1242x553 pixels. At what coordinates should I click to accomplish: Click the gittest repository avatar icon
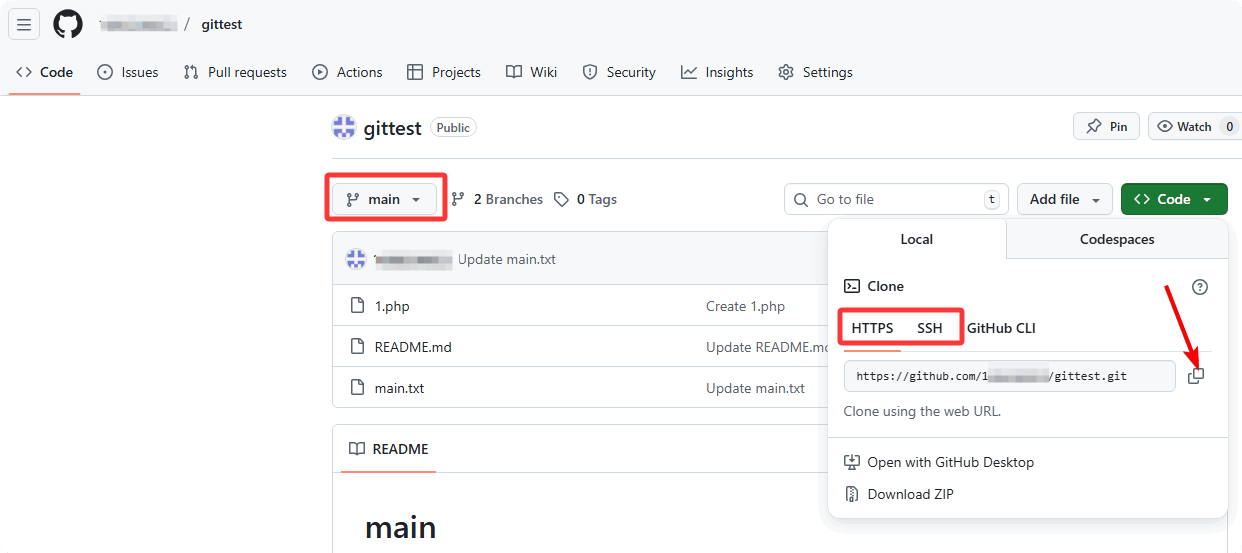click(x=344, y=127)
